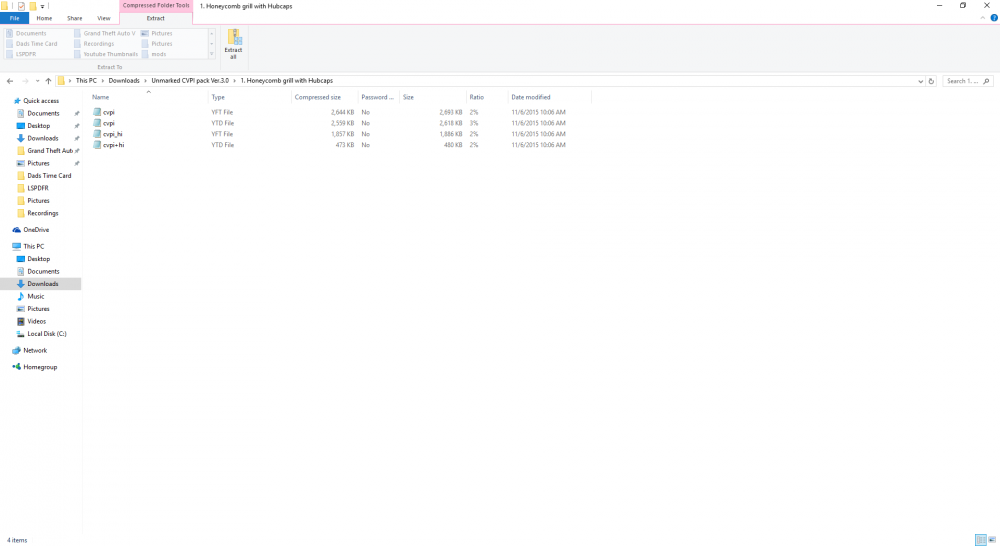Select the cvpi_hi file icon
This screenshot has height=546, width=1000.
(97, 133)
